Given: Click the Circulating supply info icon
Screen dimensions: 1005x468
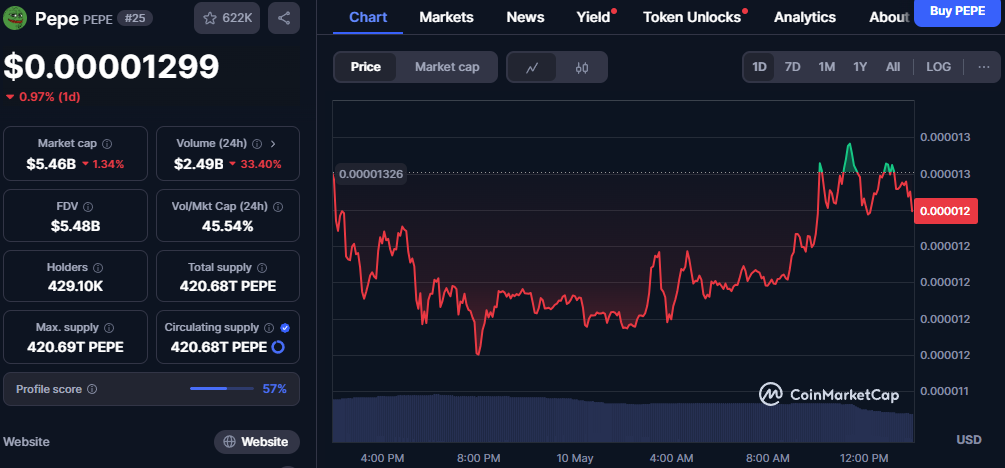Looking at the screenshot, I should click(269, 328).
